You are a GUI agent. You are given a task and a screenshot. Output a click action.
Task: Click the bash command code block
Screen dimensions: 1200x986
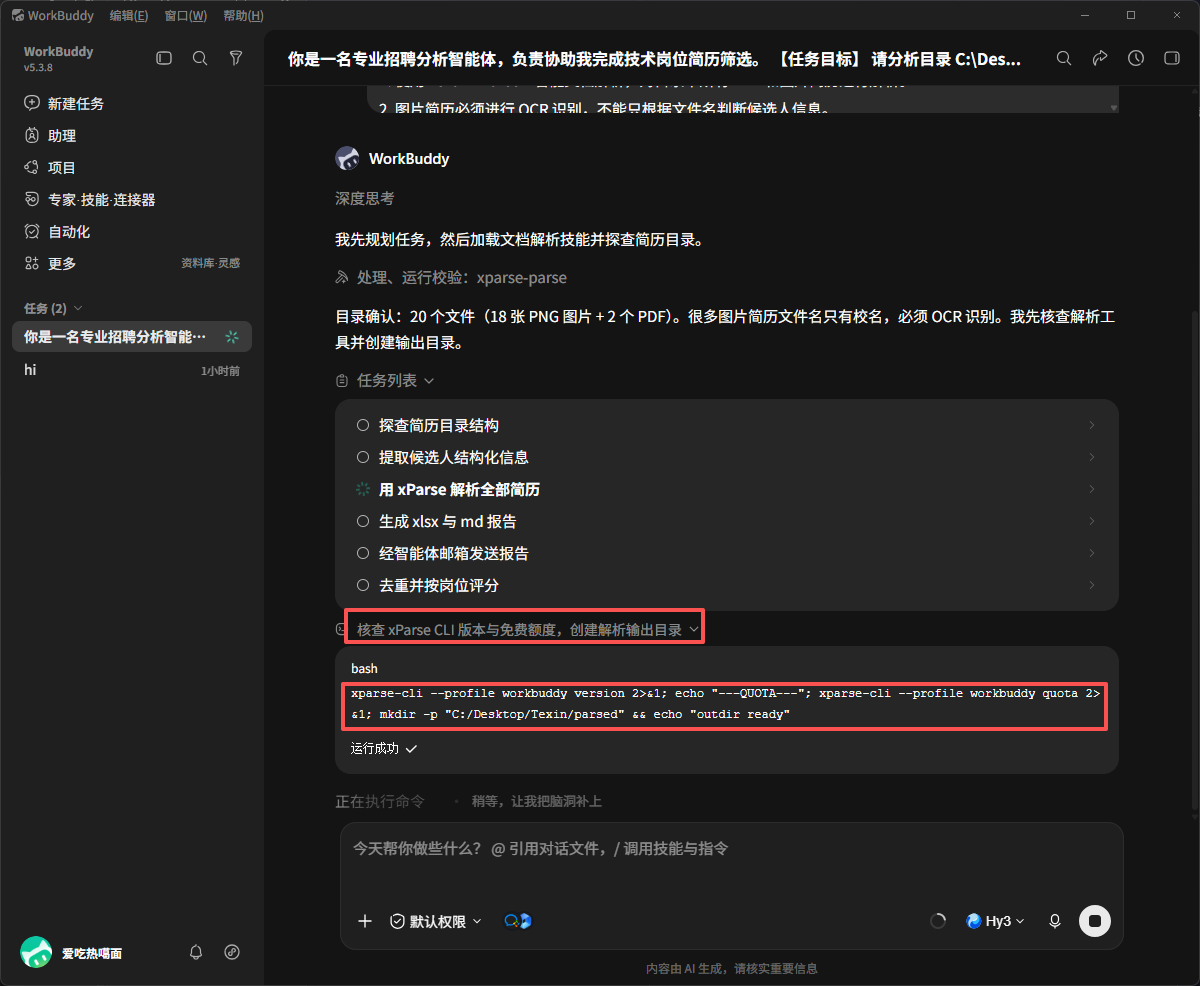[x=727, y=705]
